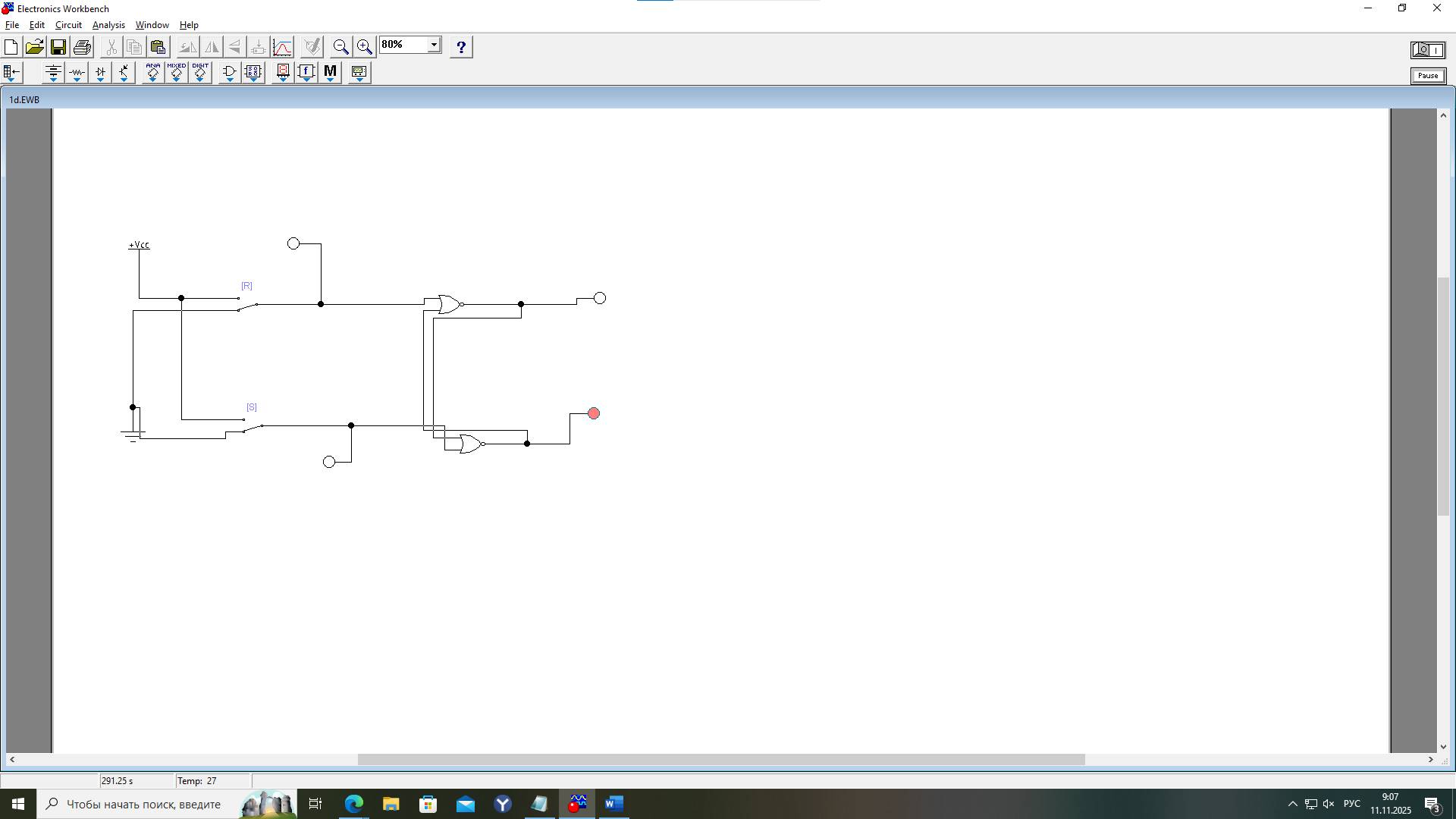
Task: Toggle the simulation power switch
Action: coord(1428,50)
